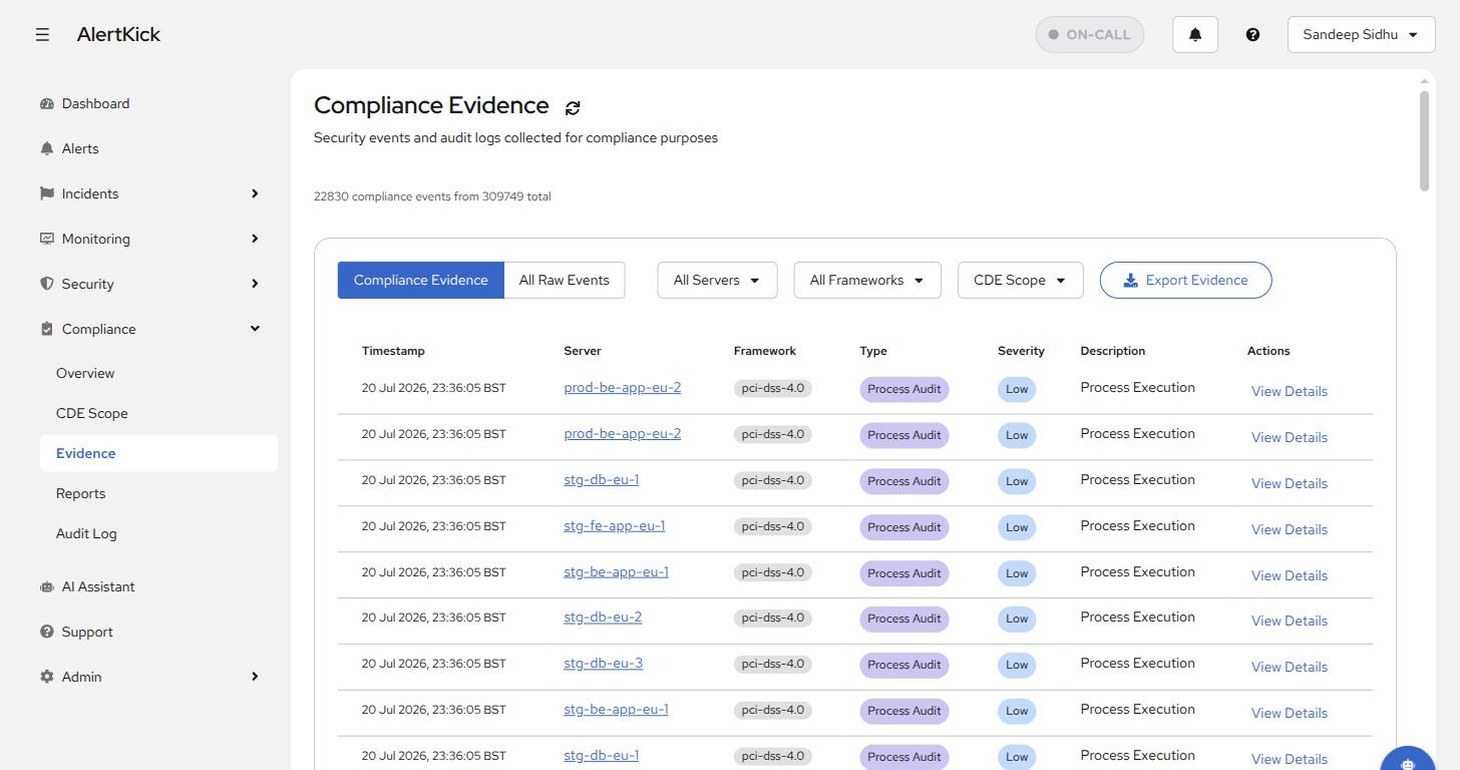1460x770 pixels.
Task: Click the Compliance clipboard icon
Action: [46, 328]
